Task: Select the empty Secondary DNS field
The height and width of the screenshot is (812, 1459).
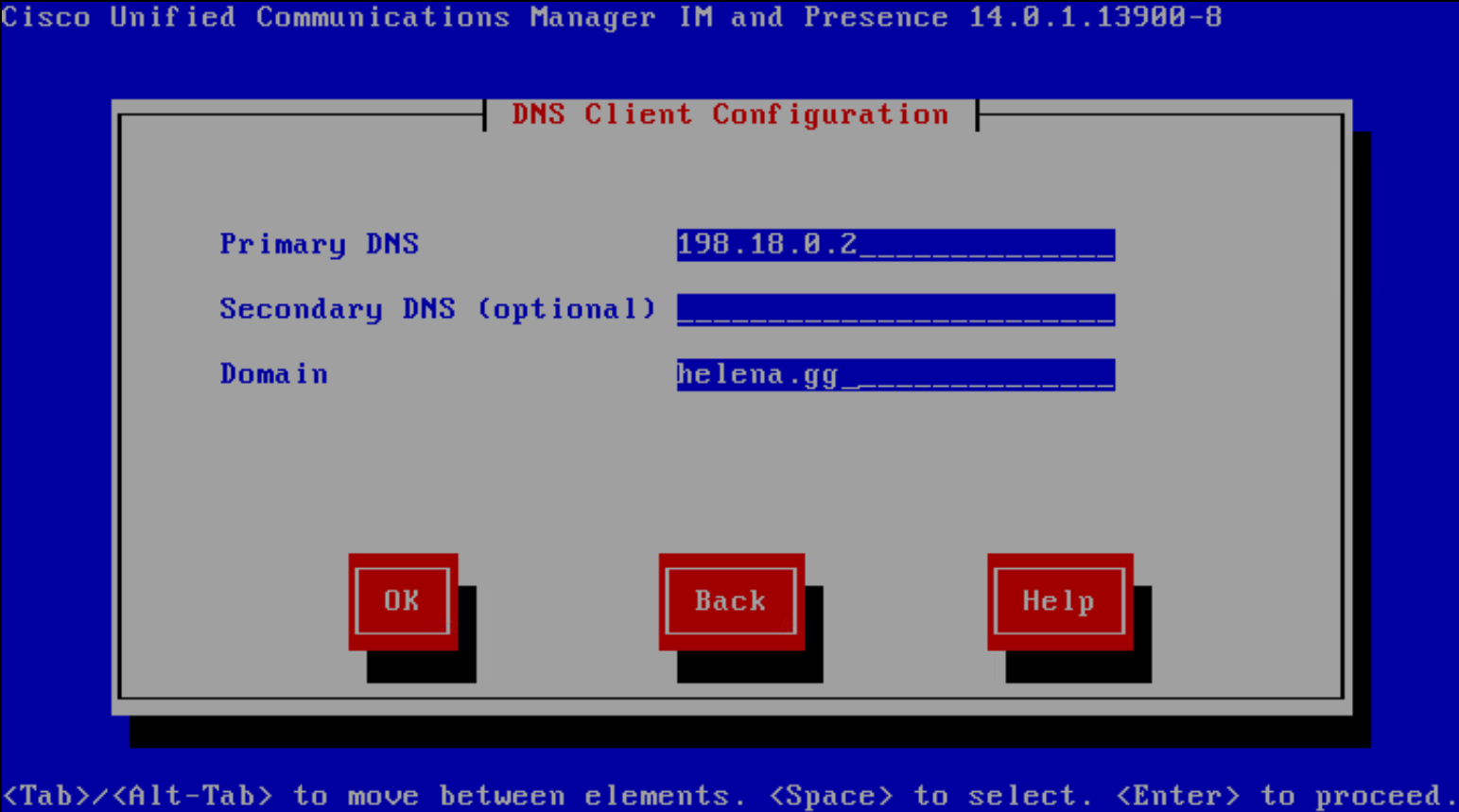Action: 895,309
